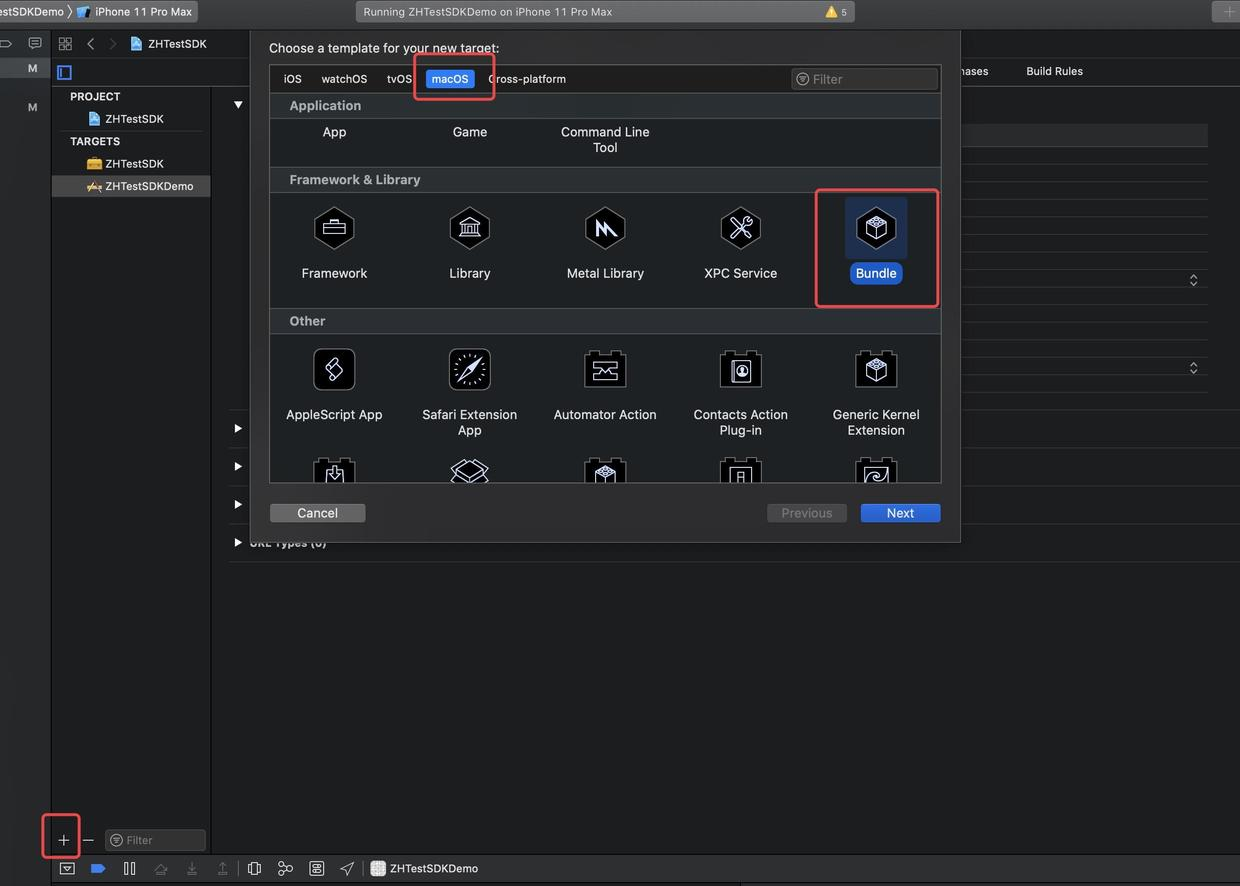The image size is (1240, 886).
Task: Go back with the editor's left chevron
Action: click(91, 44)
